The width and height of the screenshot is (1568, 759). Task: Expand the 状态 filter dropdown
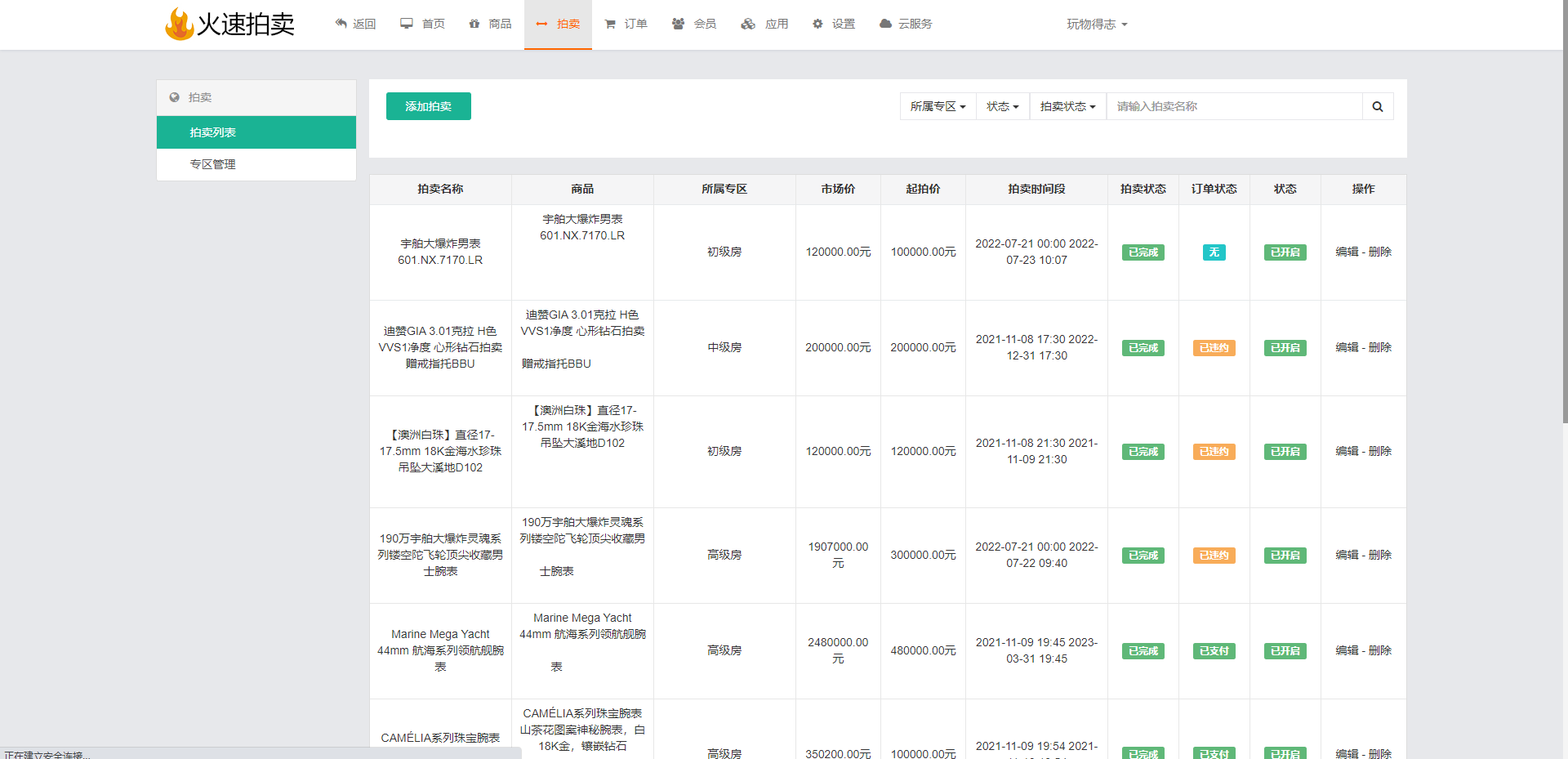pyautogui.click(x=1002, y=106)
